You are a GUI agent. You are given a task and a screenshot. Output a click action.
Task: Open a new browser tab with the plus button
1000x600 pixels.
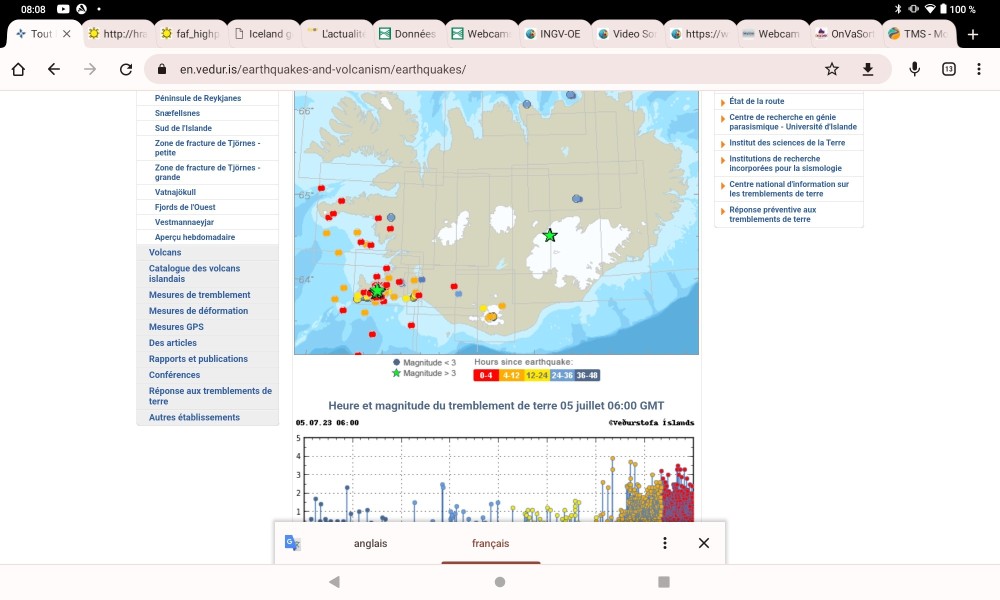click(973, 33)
